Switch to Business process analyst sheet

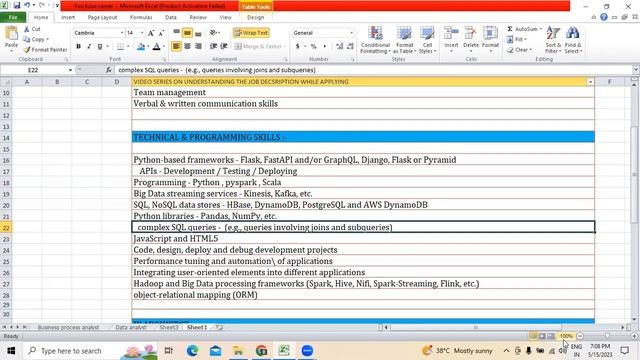(68, 327)
